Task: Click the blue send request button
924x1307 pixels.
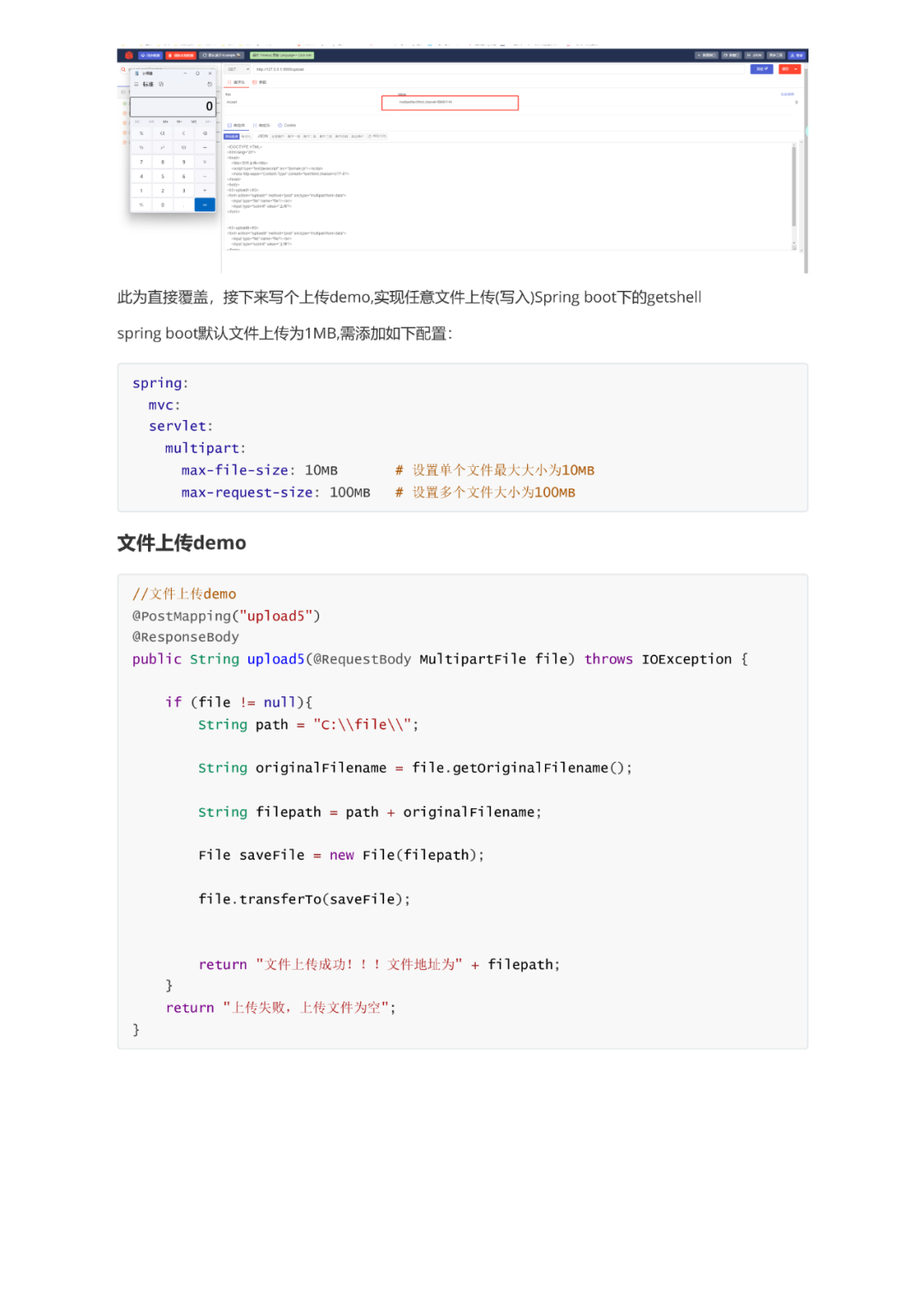Action: (761, 69)
